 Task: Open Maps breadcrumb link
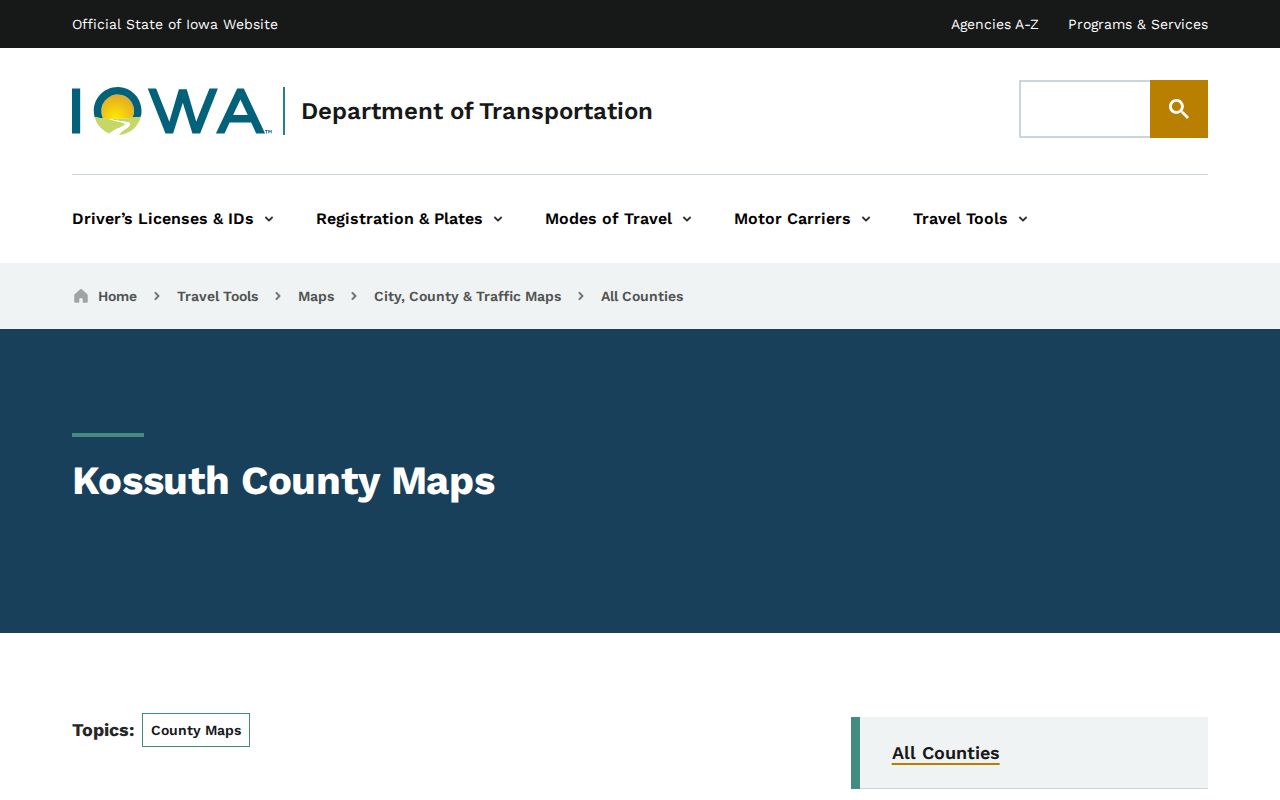(316, 296)
